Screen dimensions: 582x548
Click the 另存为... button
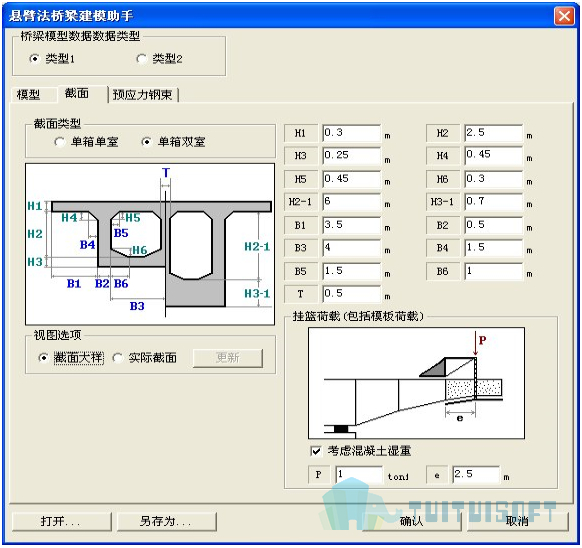167,522
